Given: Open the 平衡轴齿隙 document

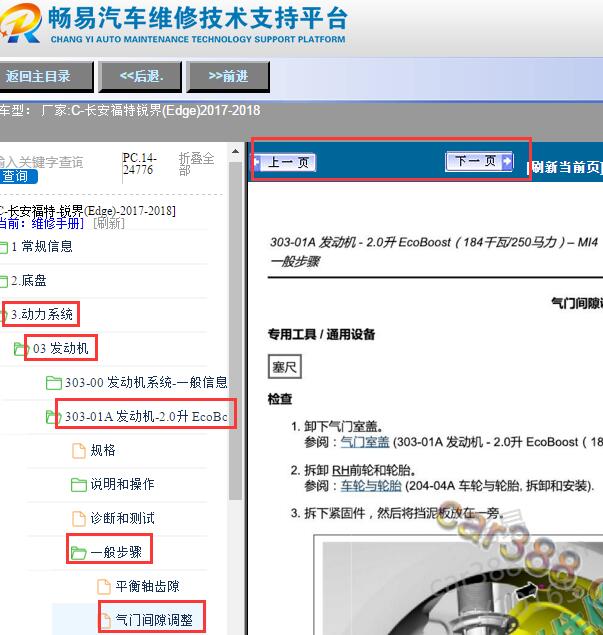Looking at the screenshot, I should click(x=147, y=586).
